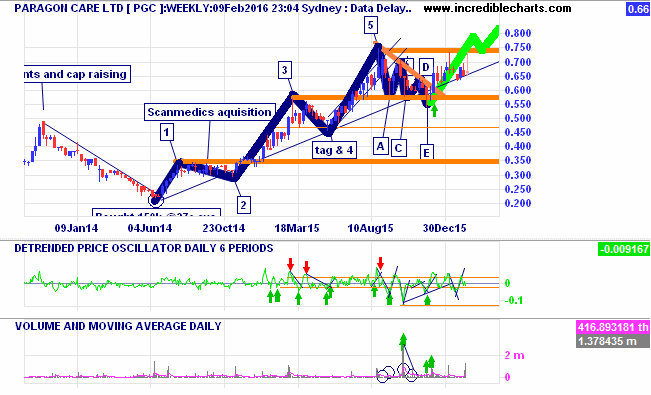Select the label D box near the top
The image size is (651, 395).
[x=426, y=67]
